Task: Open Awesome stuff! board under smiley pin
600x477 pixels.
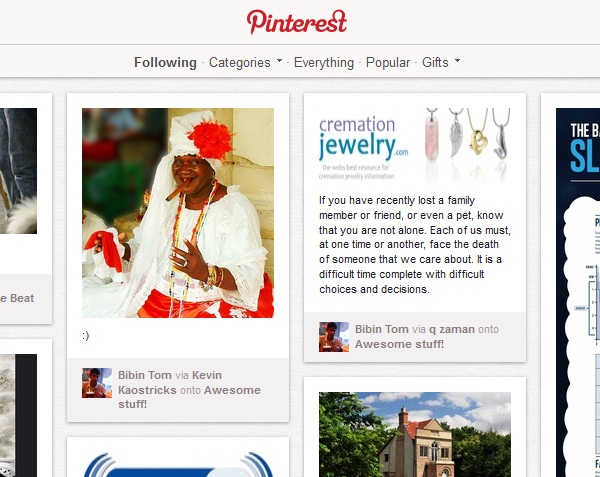Action: point(189,397)
